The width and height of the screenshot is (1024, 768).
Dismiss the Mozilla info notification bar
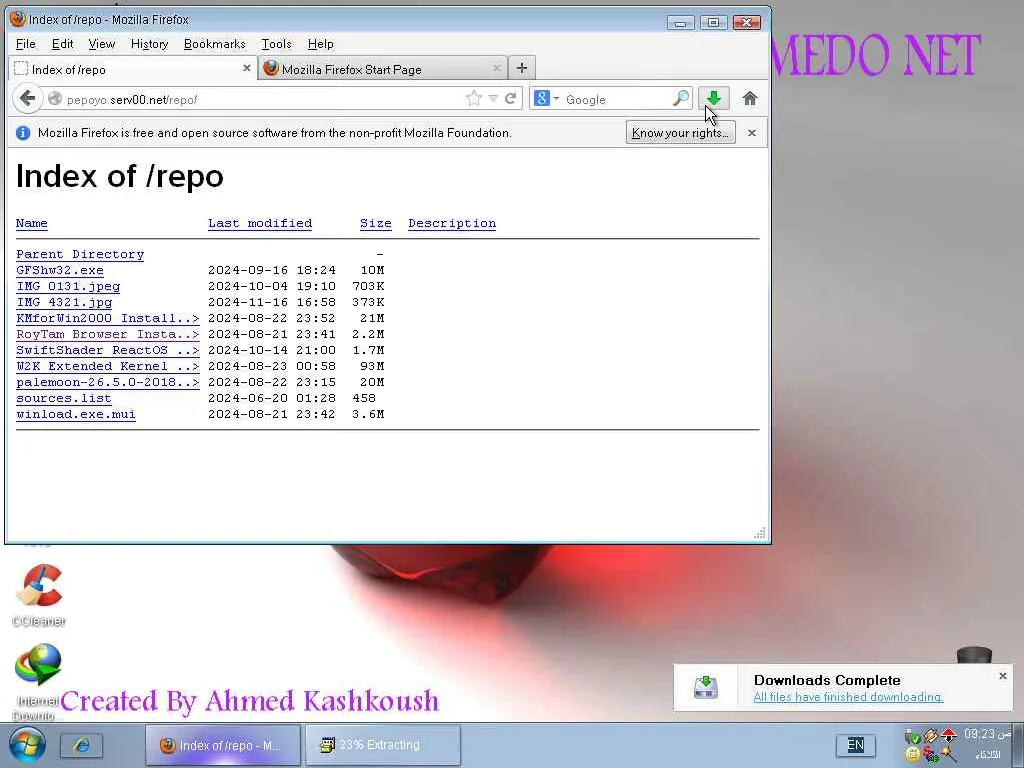[752, 133]
